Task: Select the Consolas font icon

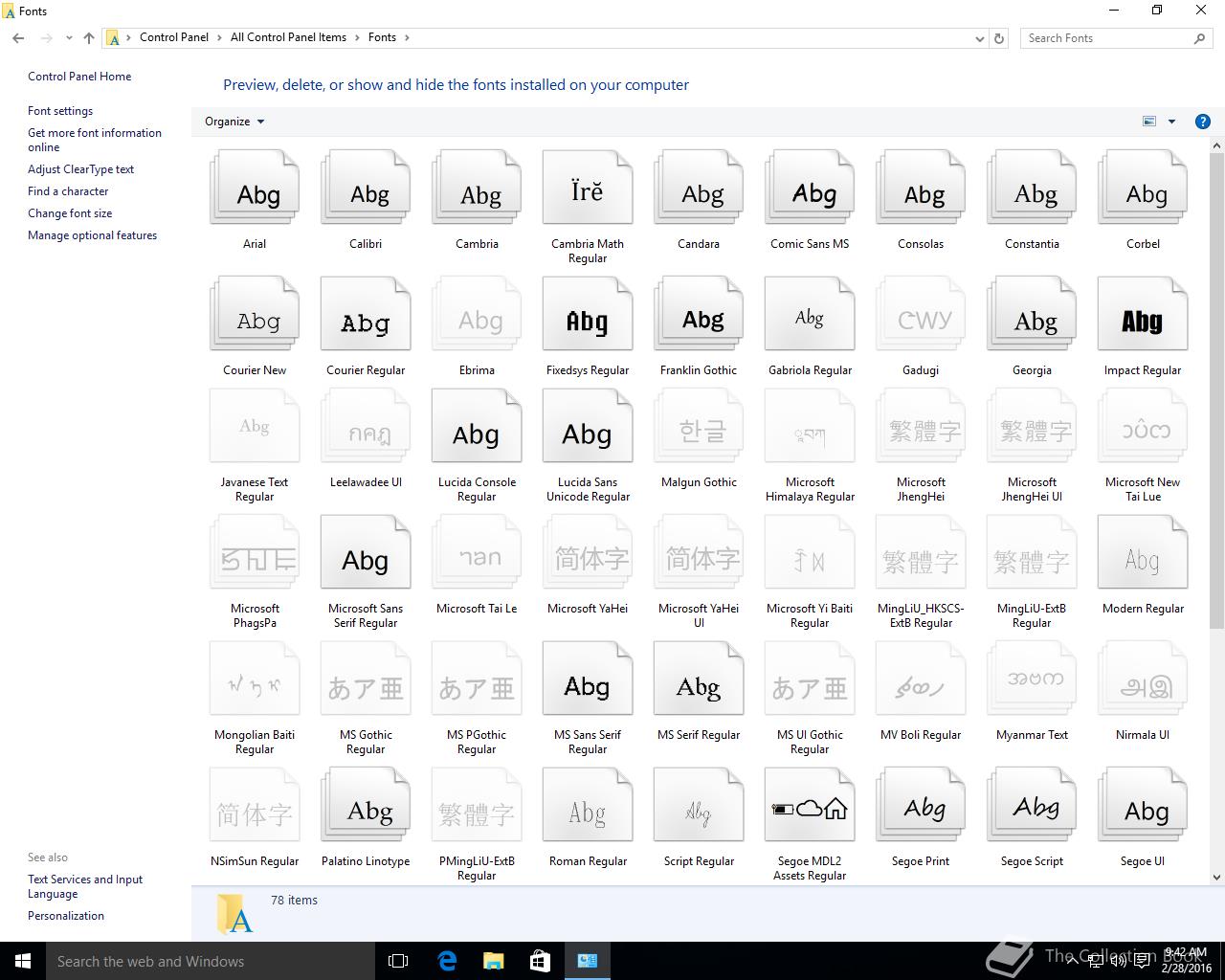Action: [921, 189]
